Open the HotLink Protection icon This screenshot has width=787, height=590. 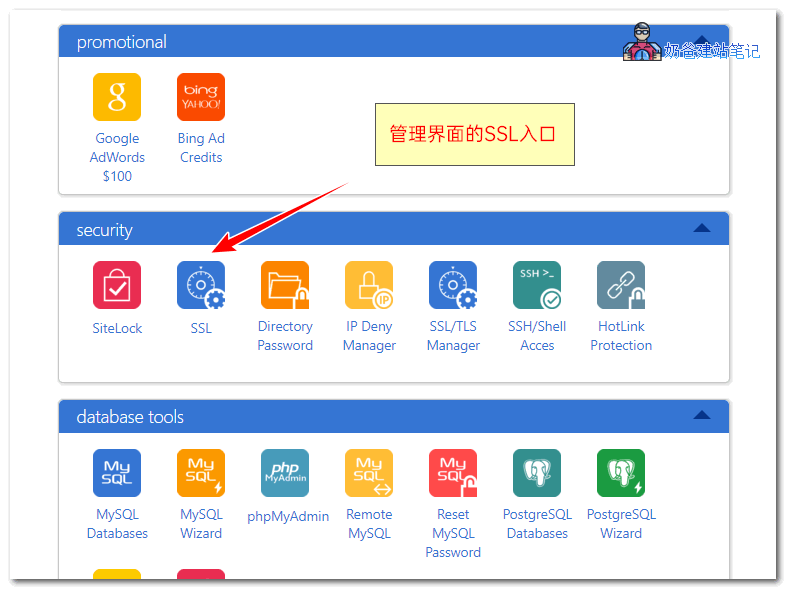(621, 285)
